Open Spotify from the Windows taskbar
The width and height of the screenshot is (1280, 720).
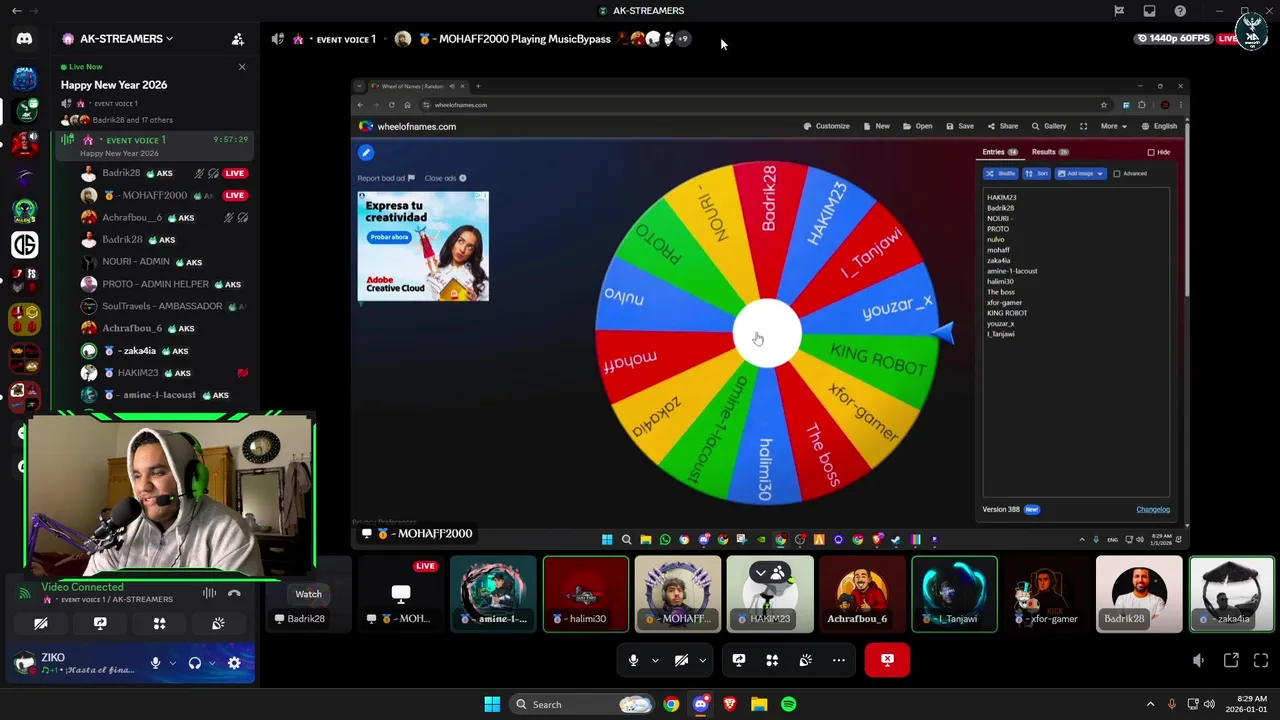click(788, 704)
